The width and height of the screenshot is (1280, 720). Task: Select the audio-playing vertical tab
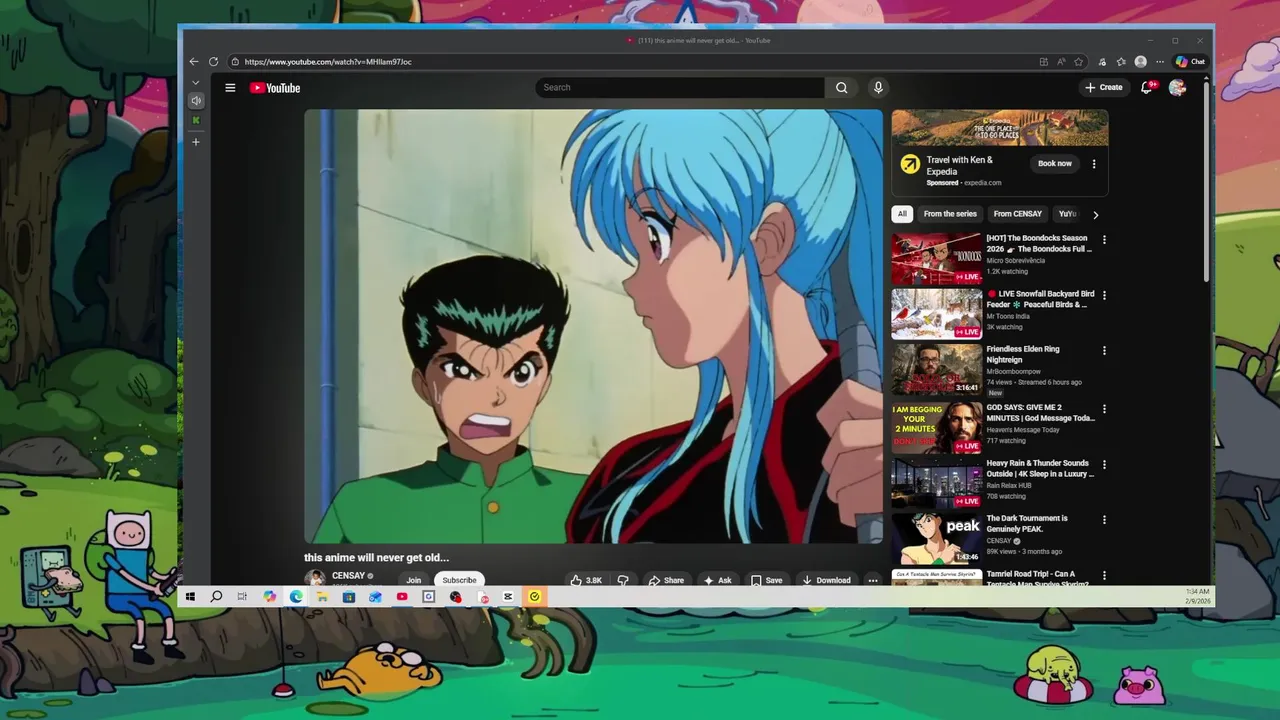(196, 100)
